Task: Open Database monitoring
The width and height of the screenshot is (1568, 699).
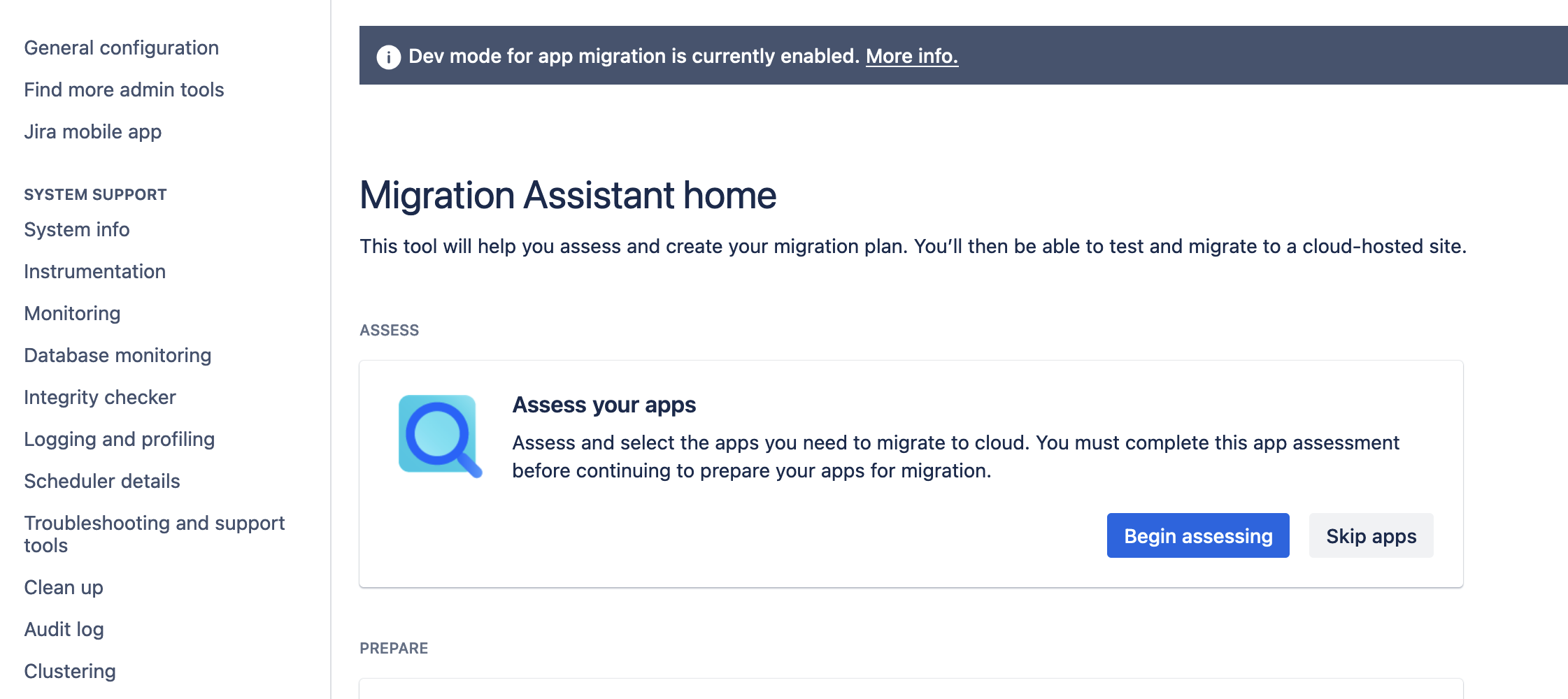Action: pyautogui.click(x=117, y=355)
